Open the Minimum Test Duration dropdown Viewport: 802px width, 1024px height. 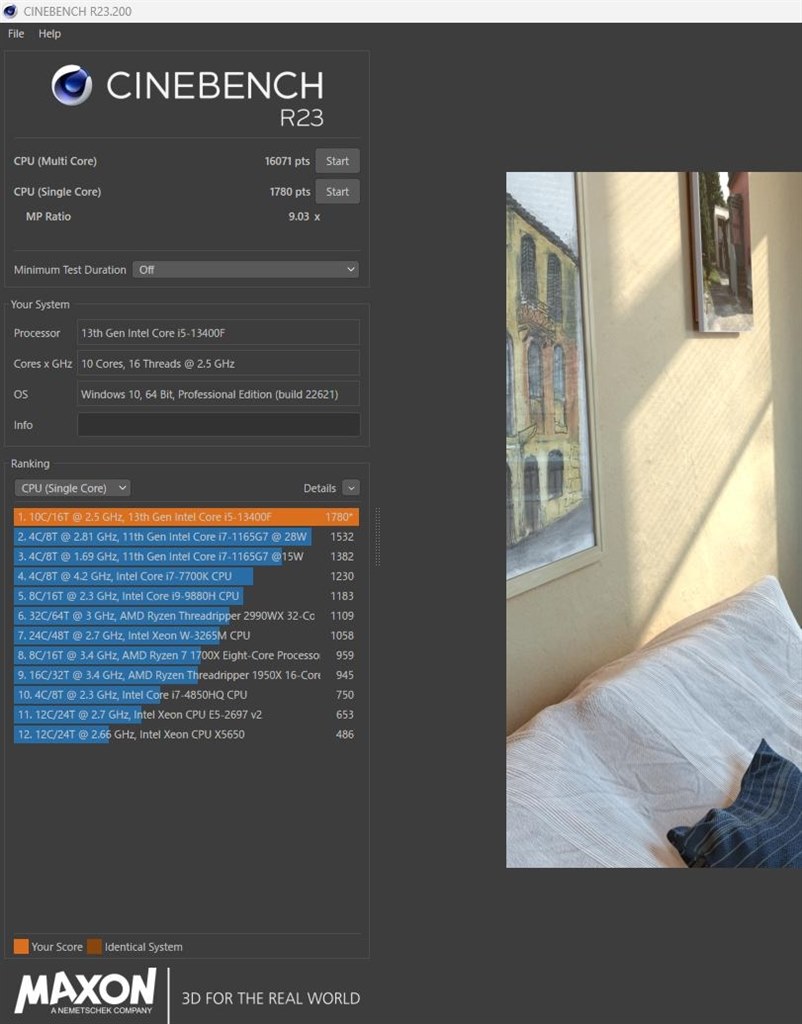click(246, 269)
